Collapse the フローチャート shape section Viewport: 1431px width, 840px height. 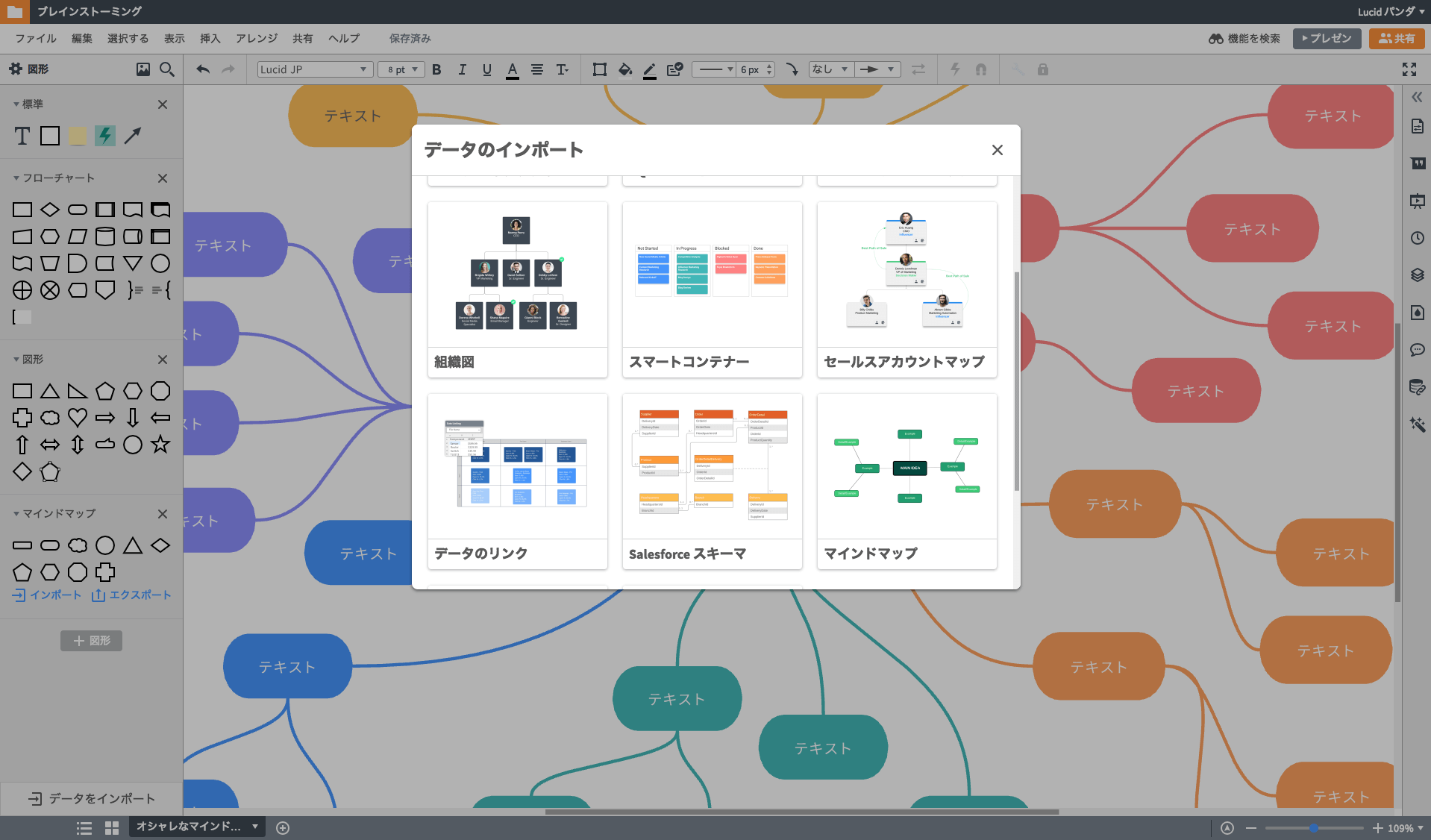[x=15, y=178]
